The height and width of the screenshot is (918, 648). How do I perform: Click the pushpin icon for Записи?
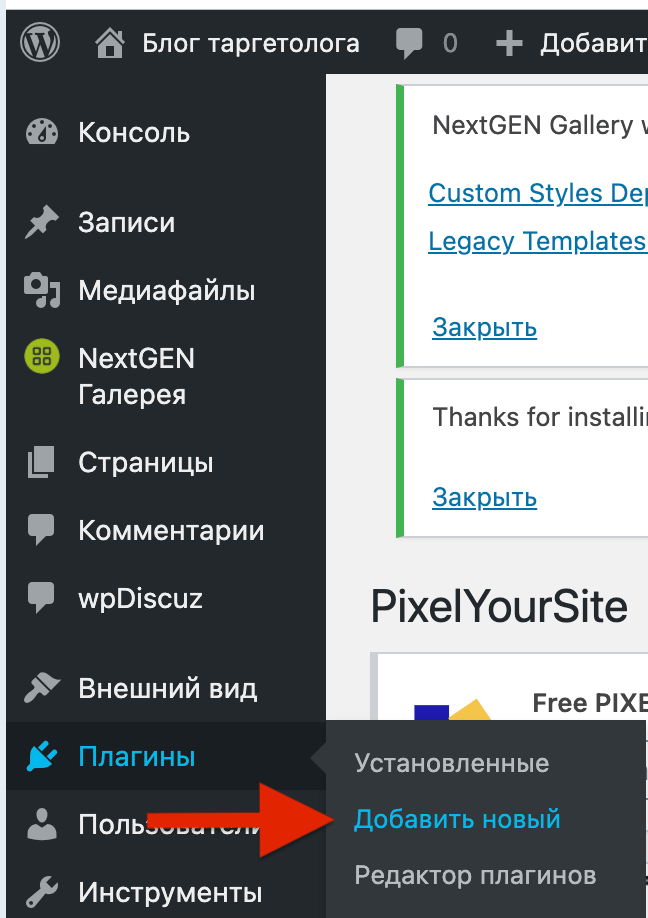tap(41, 223)
